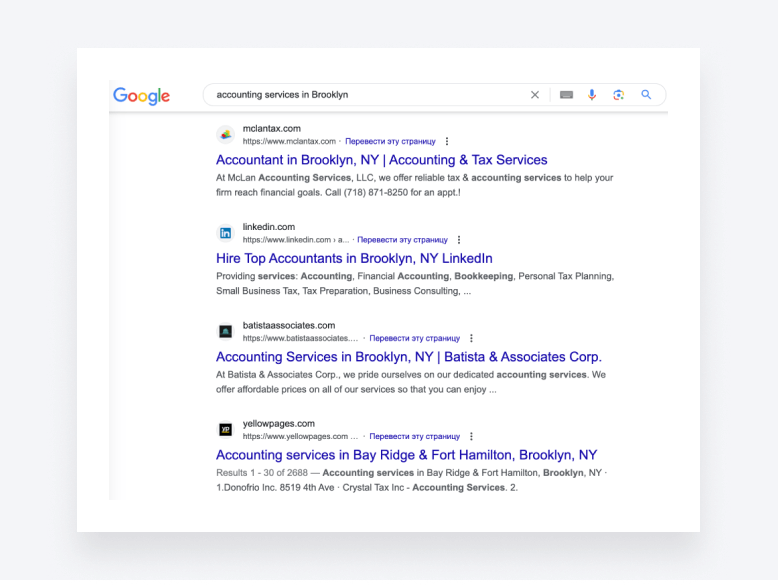This screenshot has height=586, width=778.
Task: Click the Yellow Pages favicon
Action: point(226,430)
